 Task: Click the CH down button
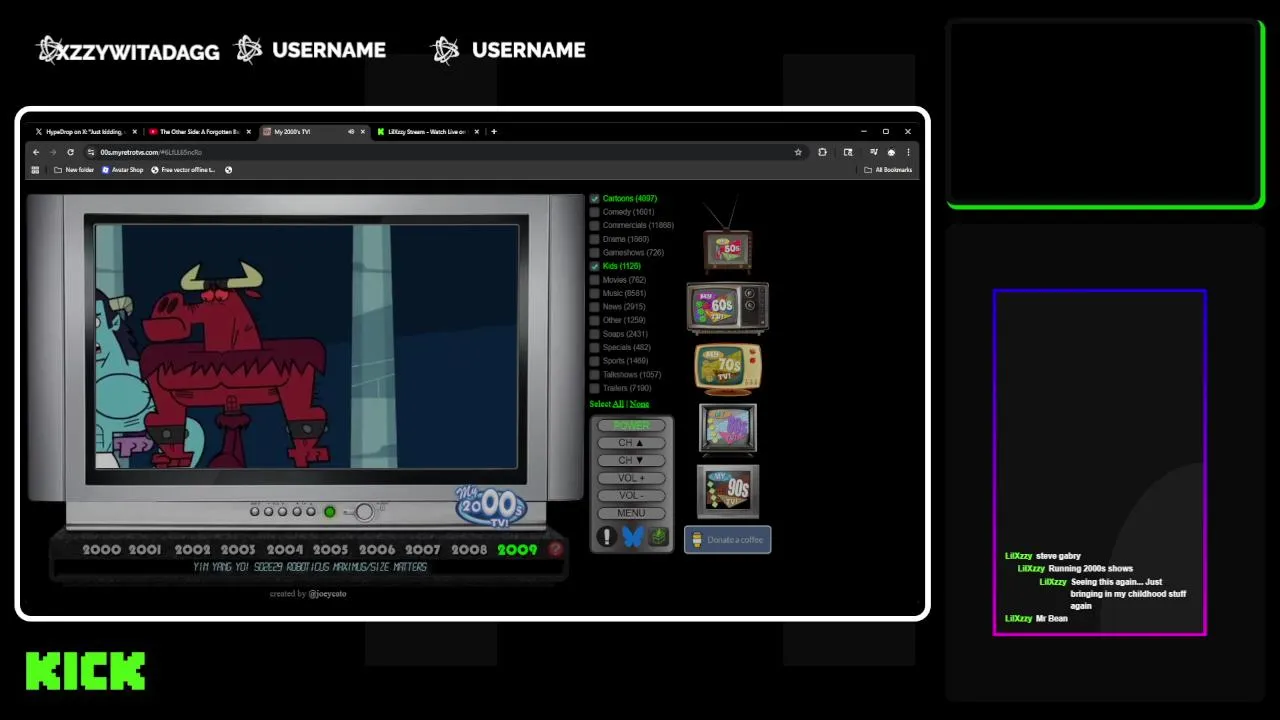click(x=631, y=460)
